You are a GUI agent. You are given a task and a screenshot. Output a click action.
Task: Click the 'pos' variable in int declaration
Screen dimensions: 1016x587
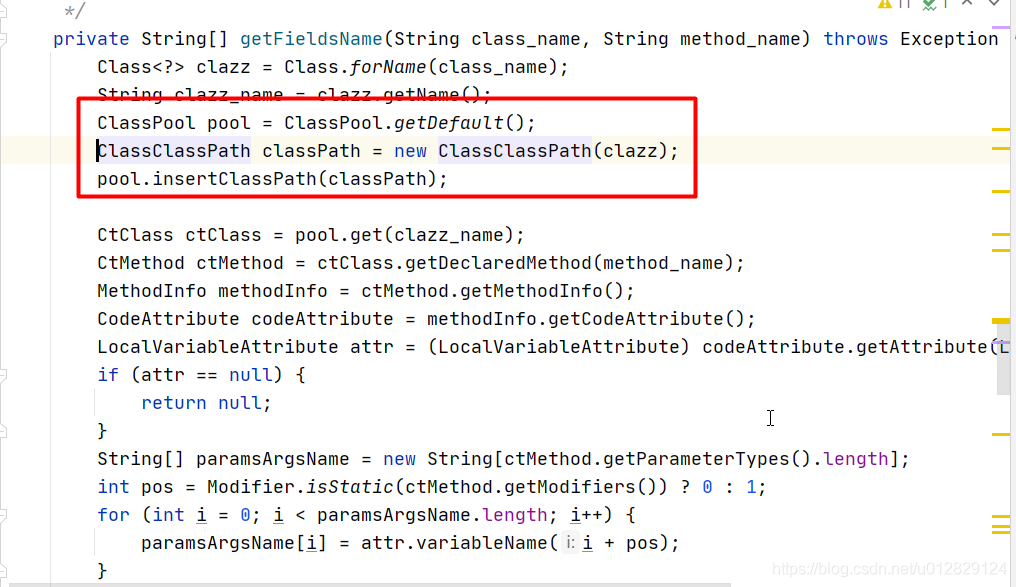[x=157, y=487]
